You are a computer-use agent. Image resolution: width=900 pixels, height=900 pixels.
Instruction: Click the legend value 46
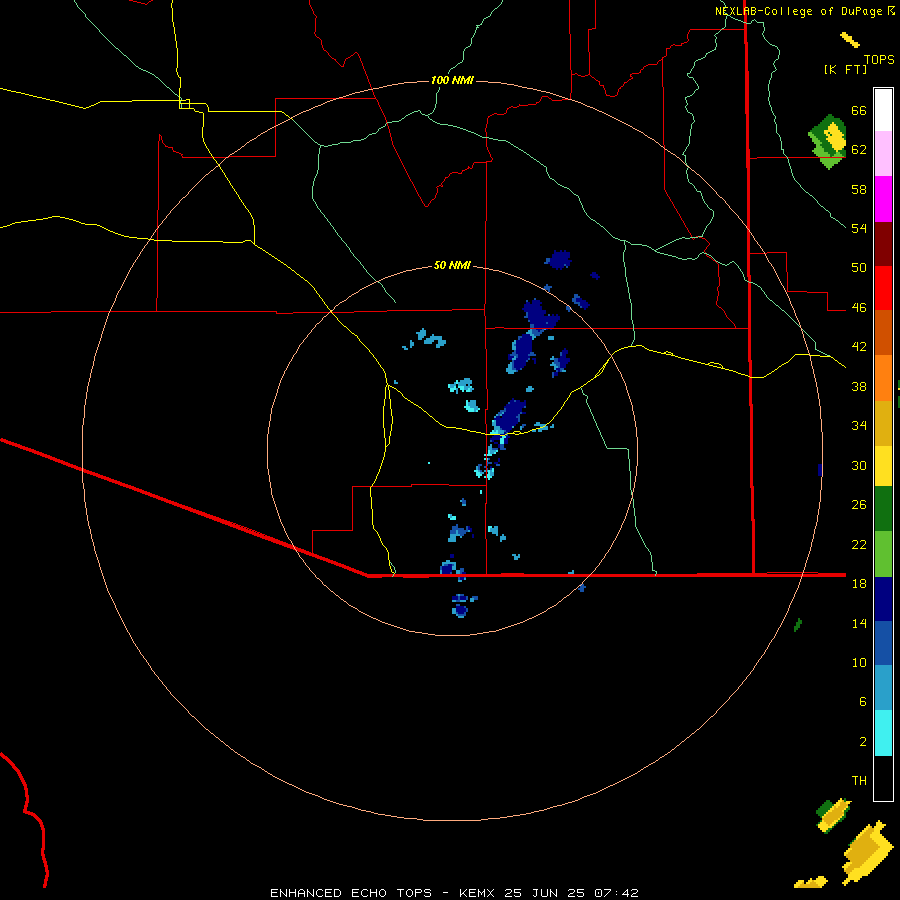(x=859, y=308)
